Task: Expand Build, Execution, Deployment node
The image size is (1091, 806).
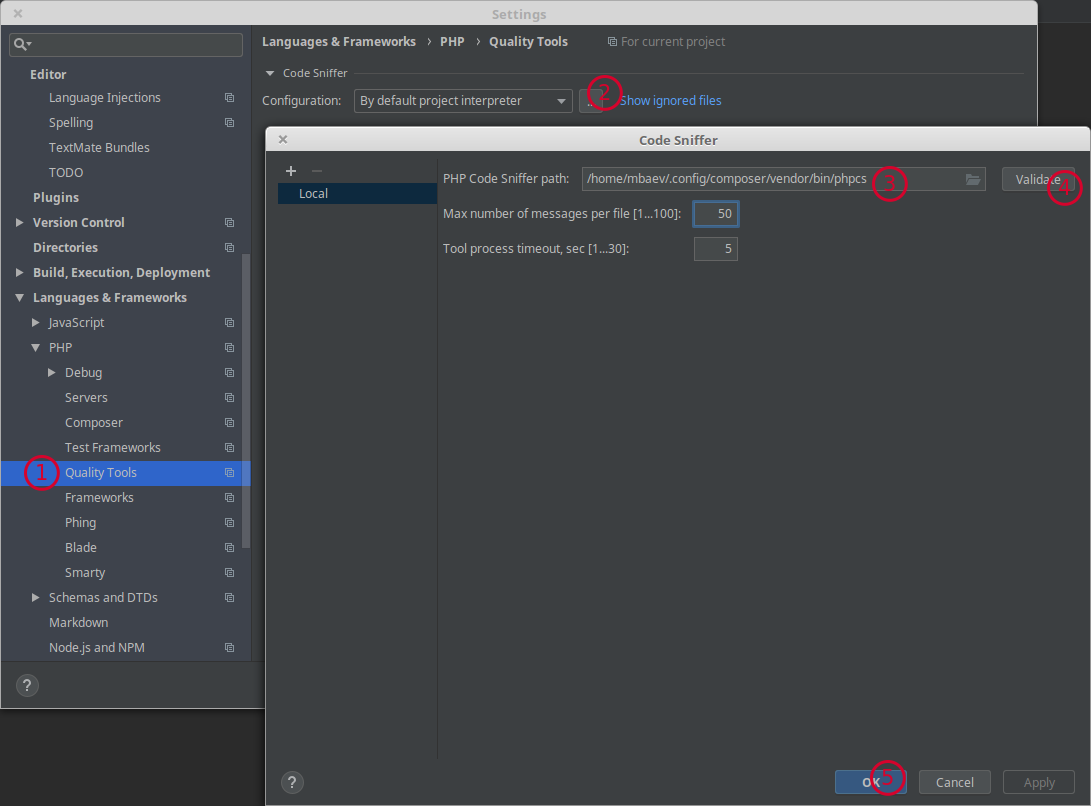Action: point(19,273)
